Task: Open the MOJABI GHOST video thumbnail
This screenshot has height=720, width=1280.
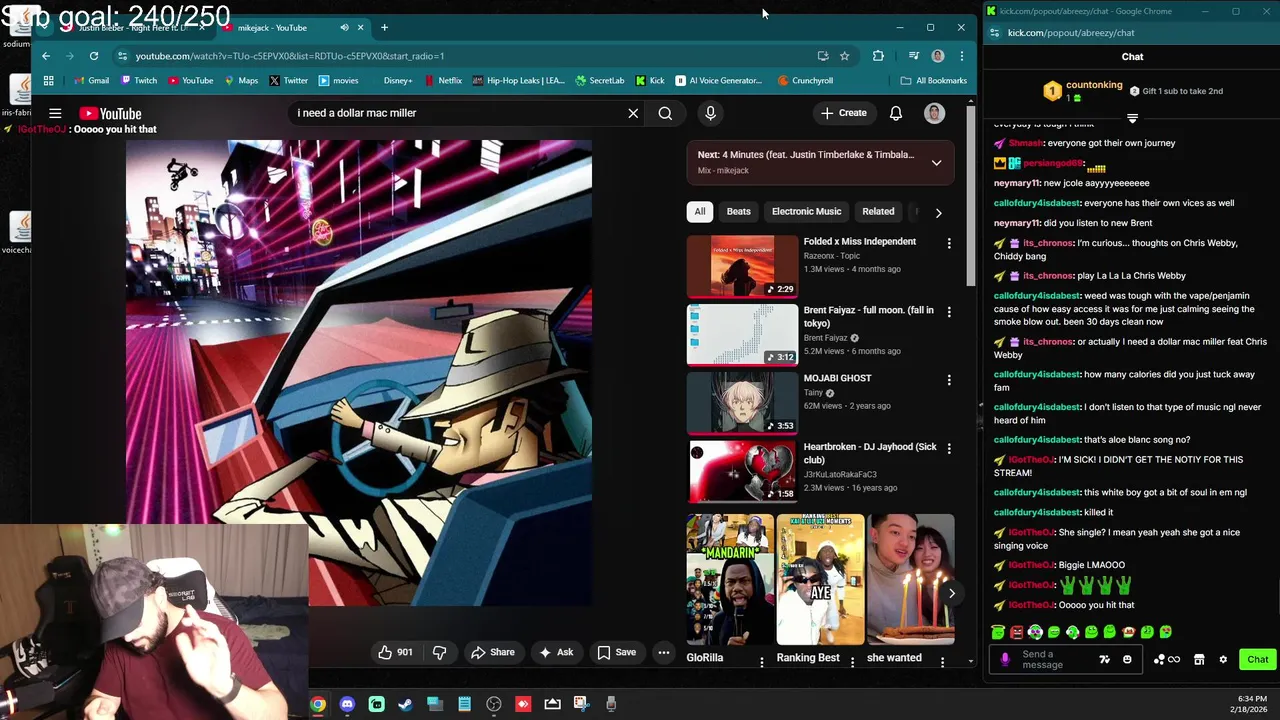Action: coord(742,402)
